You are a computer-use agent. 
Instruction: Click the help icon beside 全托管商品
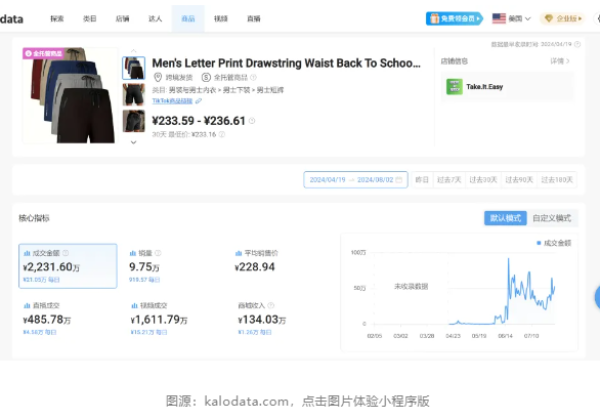(x=253, y=78)
